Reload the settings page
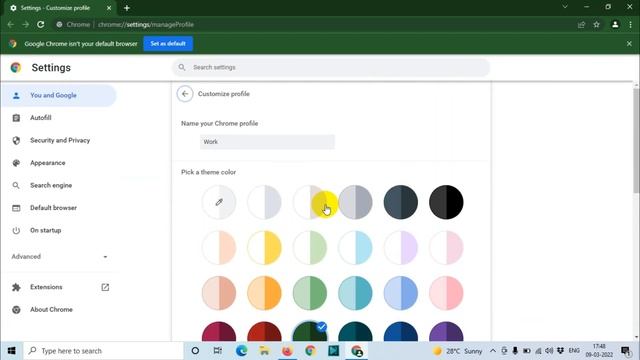This screenshot has width=640, height=360. click(x=40, y=24)
